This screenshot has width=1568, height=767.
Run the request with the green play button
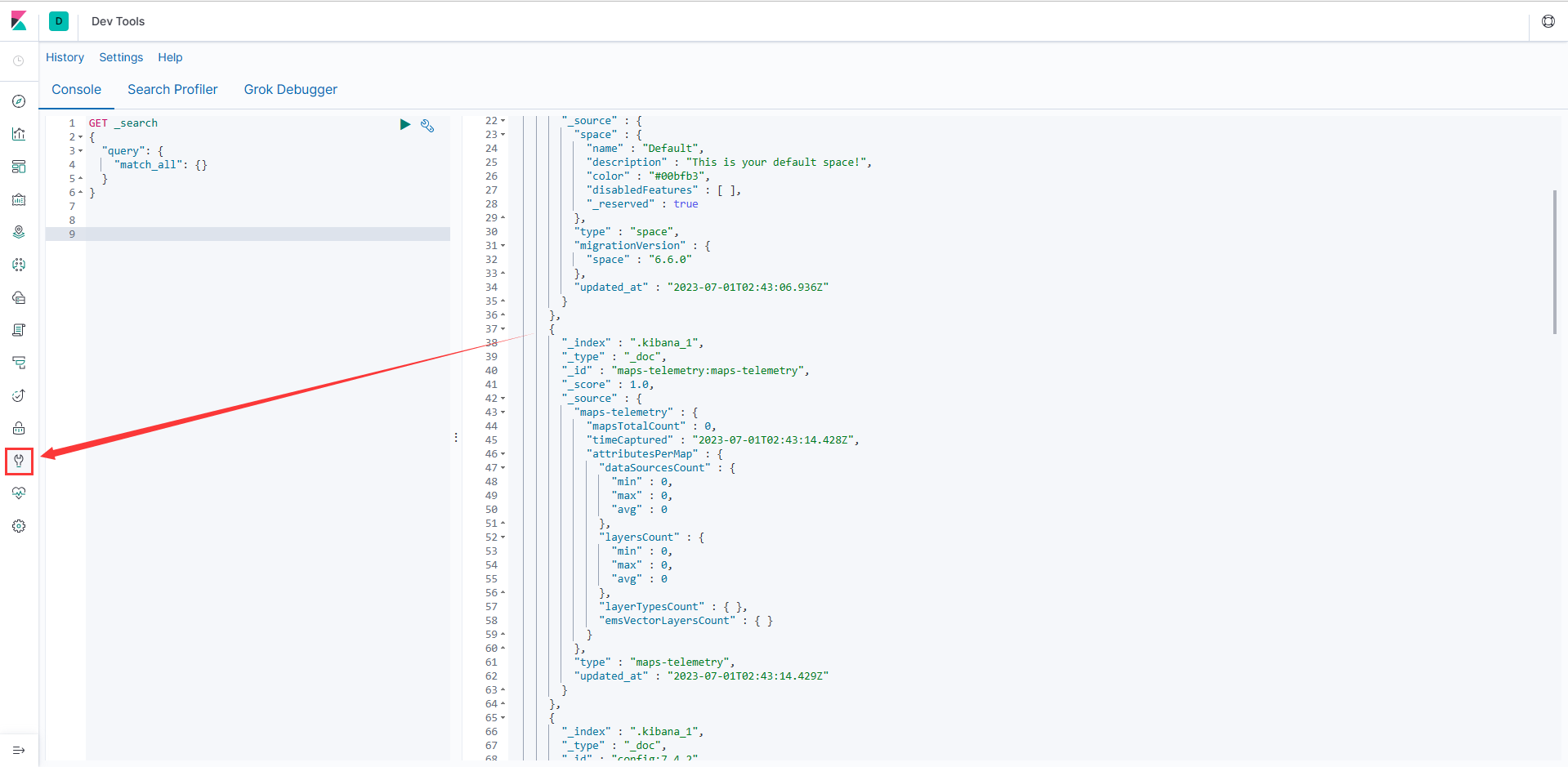[x=404, y=124]
